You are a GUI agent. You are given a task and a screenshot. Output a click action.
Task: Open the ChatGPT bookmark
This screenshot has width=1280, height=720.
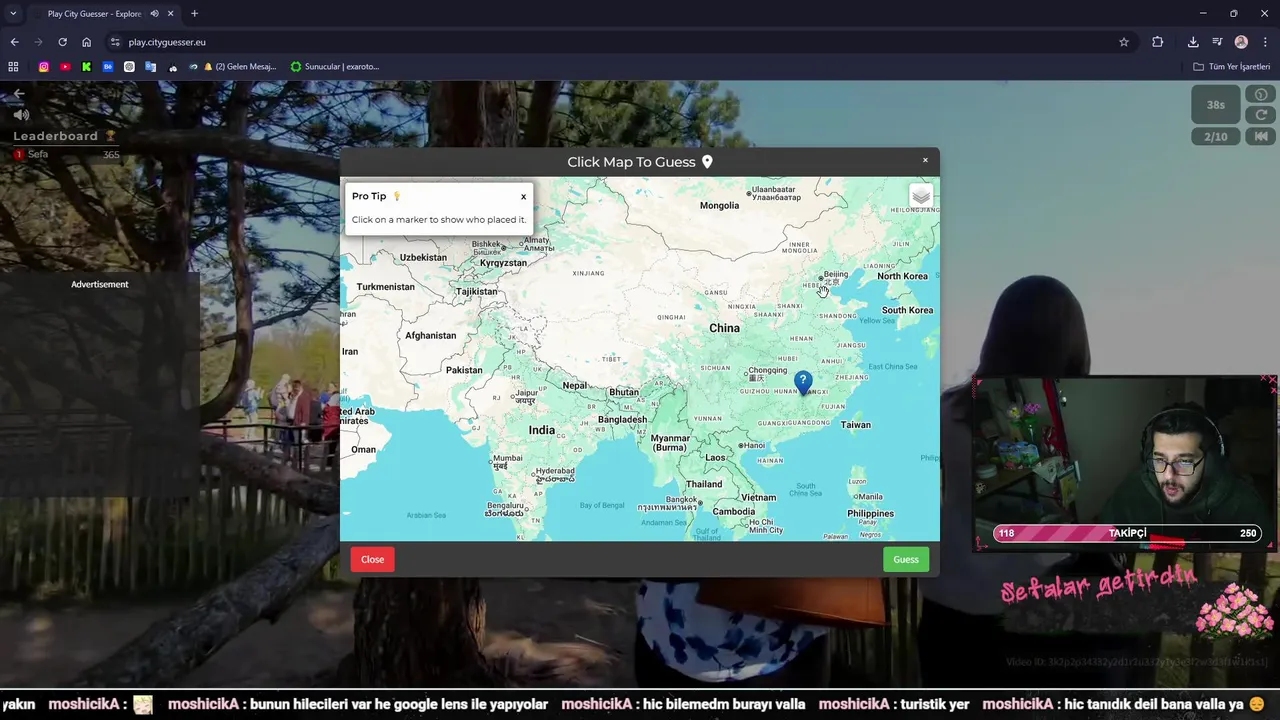pos(129,67)
